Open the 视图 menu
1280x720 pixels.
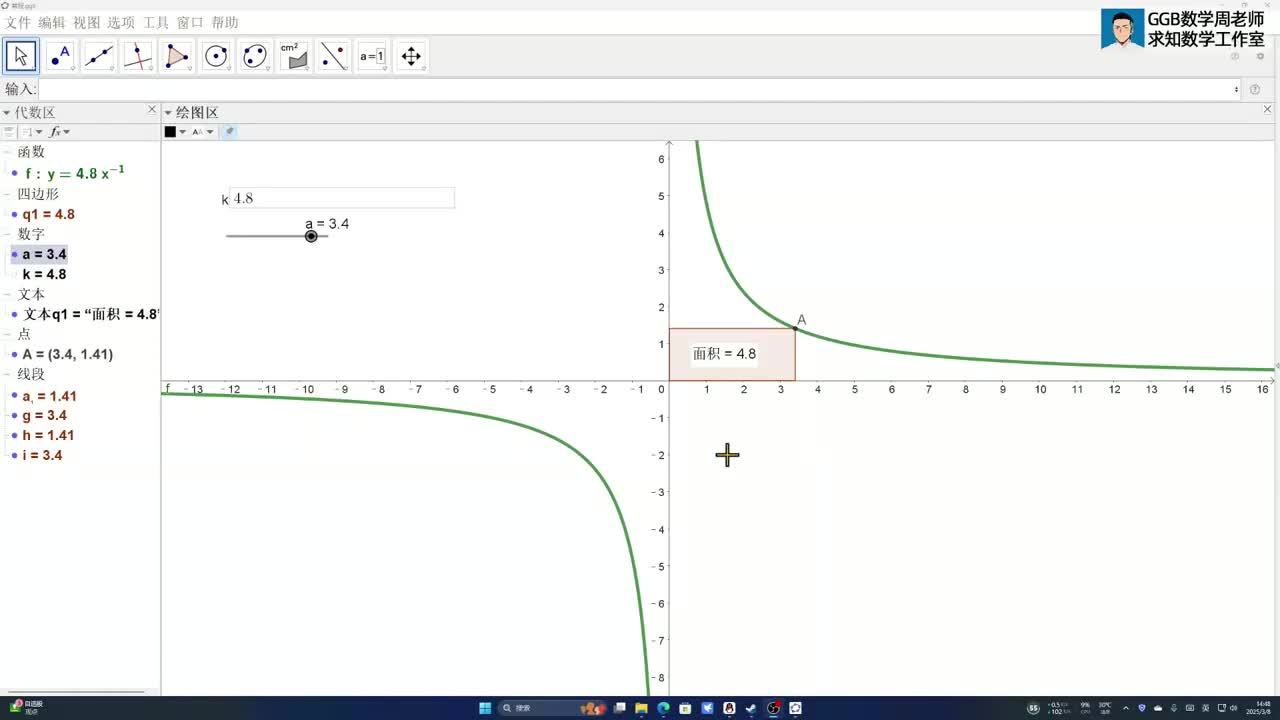(87, 23)
